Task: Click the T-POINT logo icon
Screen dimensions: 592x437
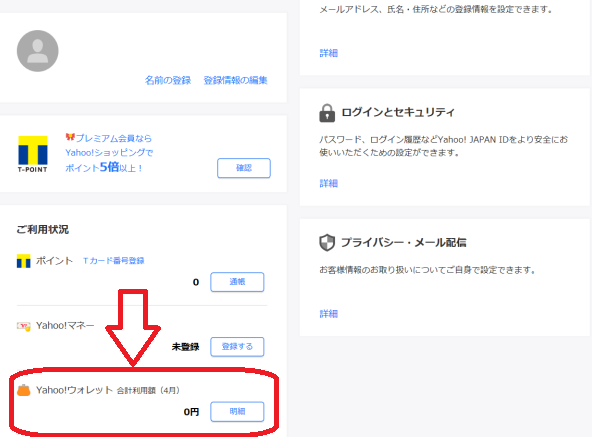Action: click(33, 154)
